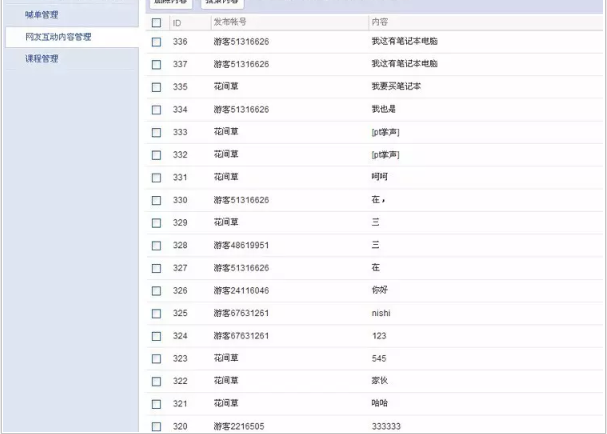This screenshot has width=607, height=434.
Task: Check the box on row 330
Action: 156,201
